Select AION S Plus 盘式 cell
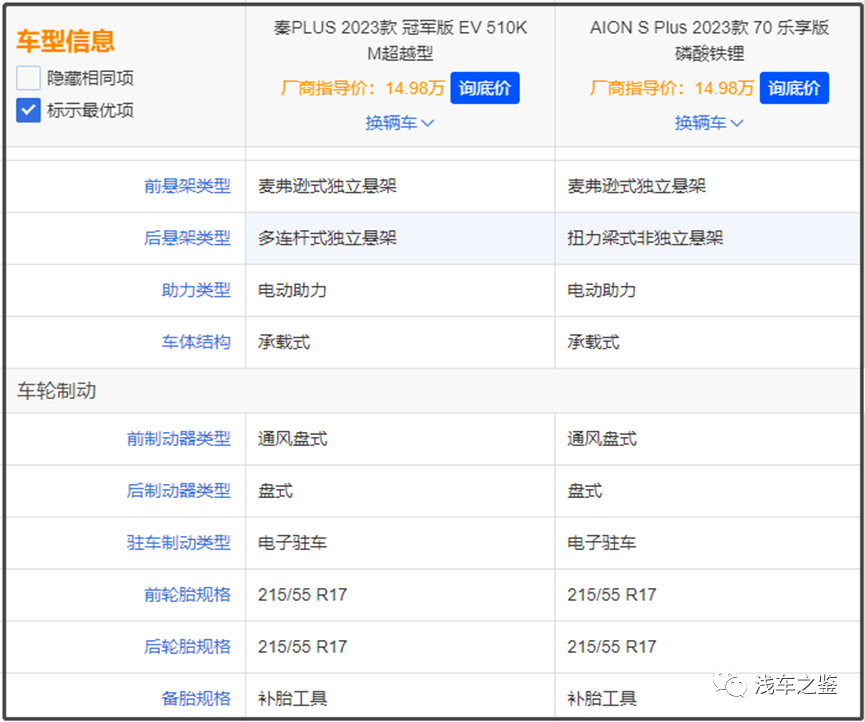The width and height of the screenshot is (865, 722). click(x=708, y=491)
